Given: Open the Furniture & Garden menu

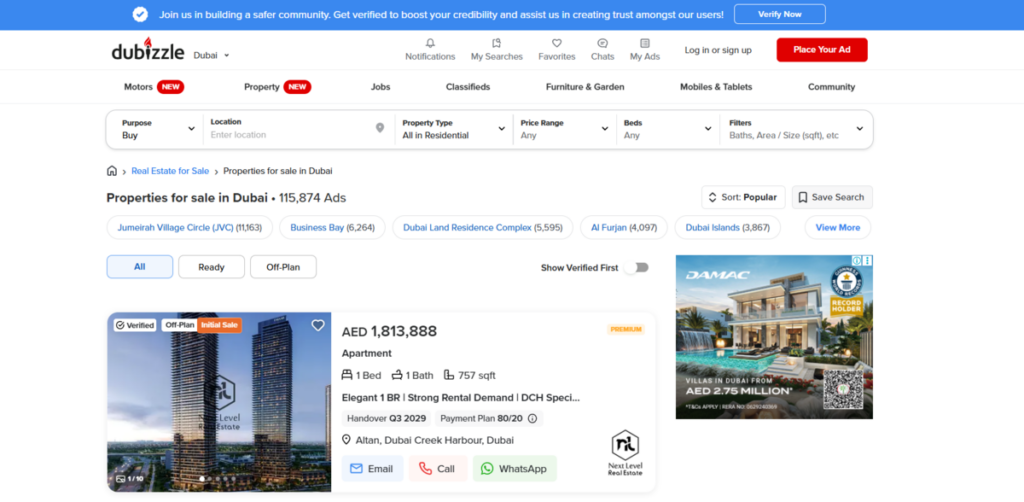Looking at the screenshot, I should (x=585, y=87).
